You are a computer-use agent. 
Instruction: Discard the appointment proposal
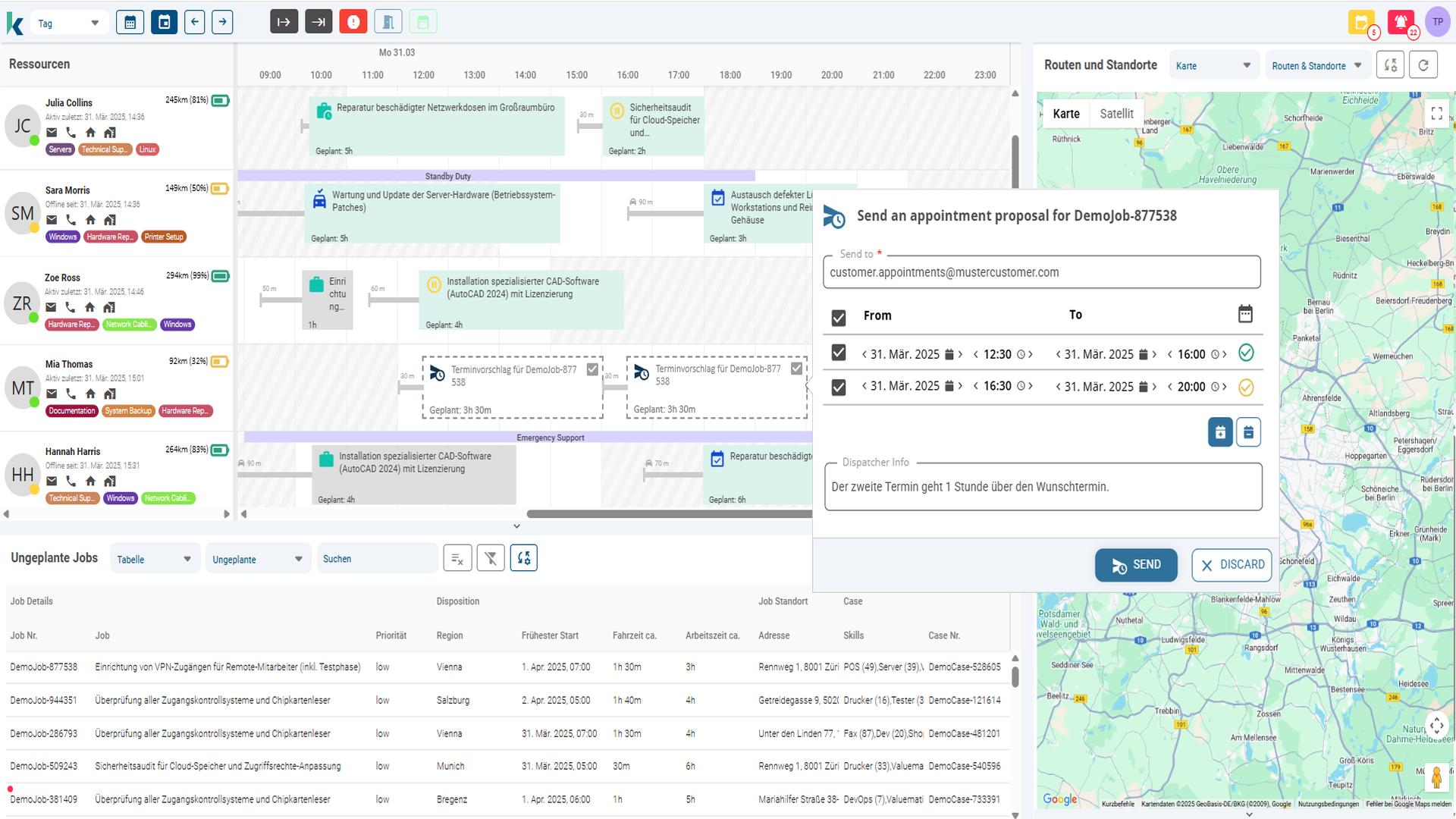tap(1232, 565)
